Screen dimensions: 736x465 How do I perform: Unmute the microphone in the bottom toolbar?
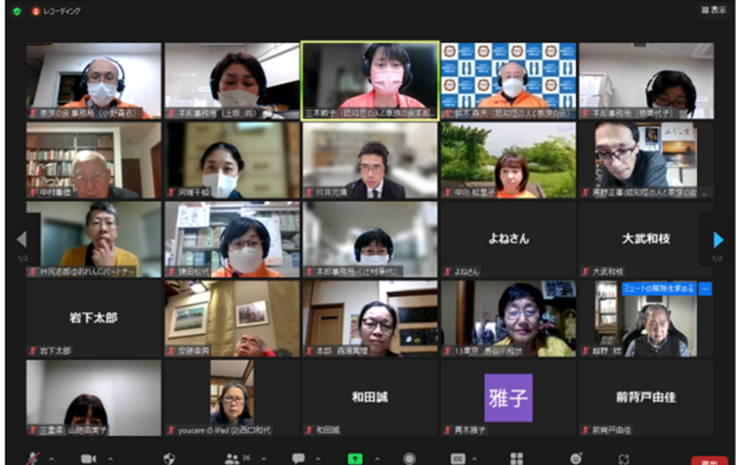click(33, 458)
